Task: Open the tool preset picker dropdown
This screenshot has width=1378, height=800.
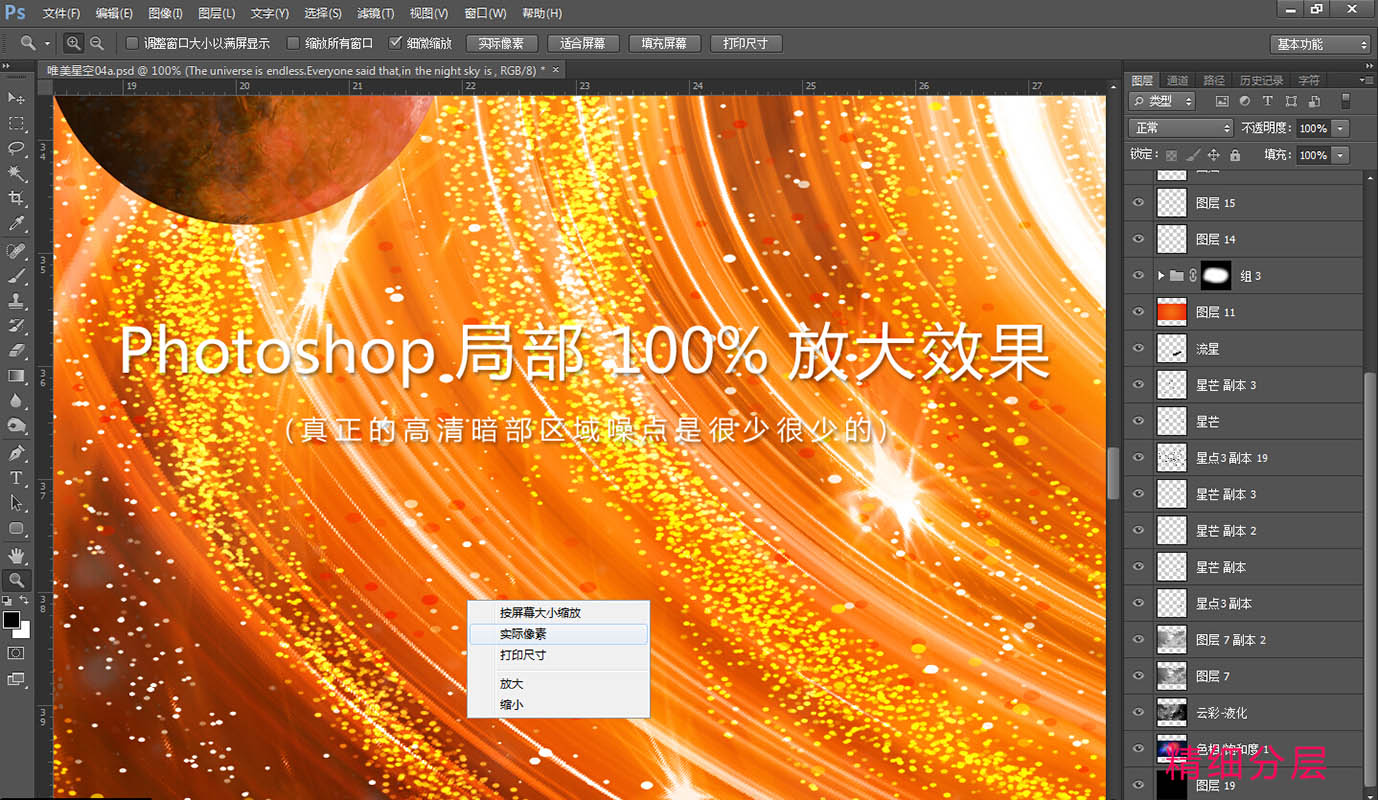Action: 48,44
